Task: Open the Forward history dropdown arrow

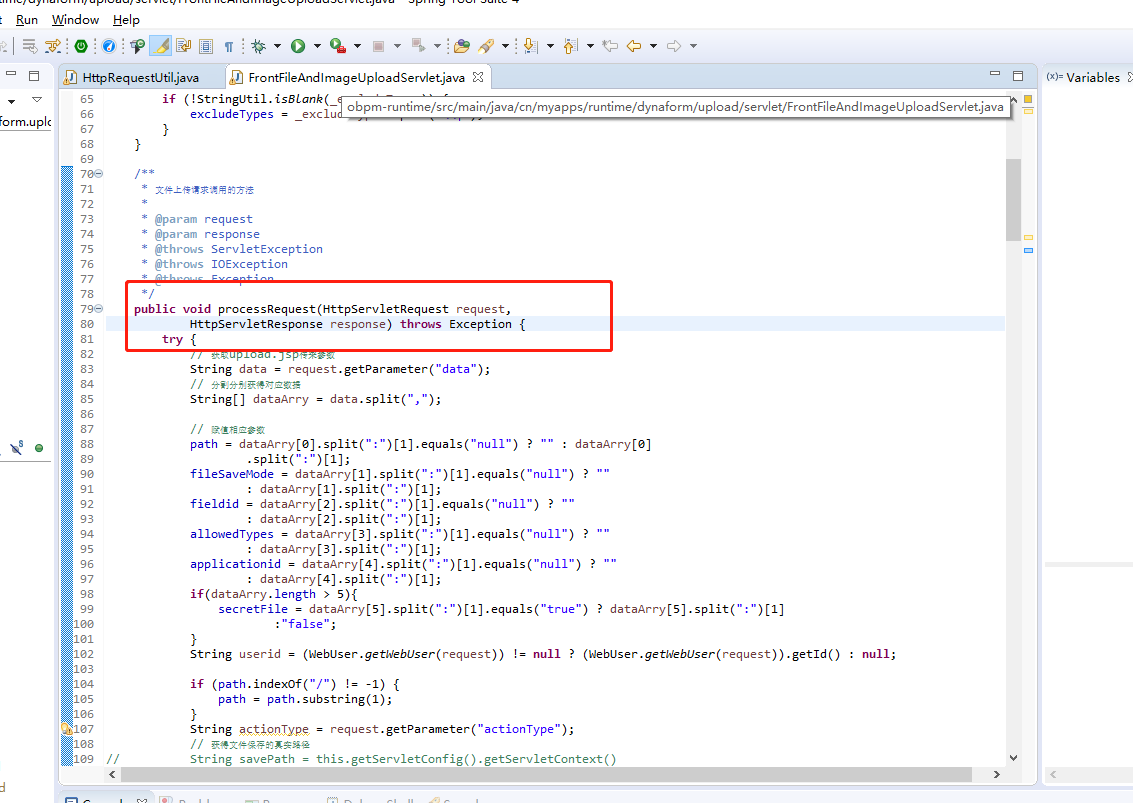Action: (x=693, y=46)
